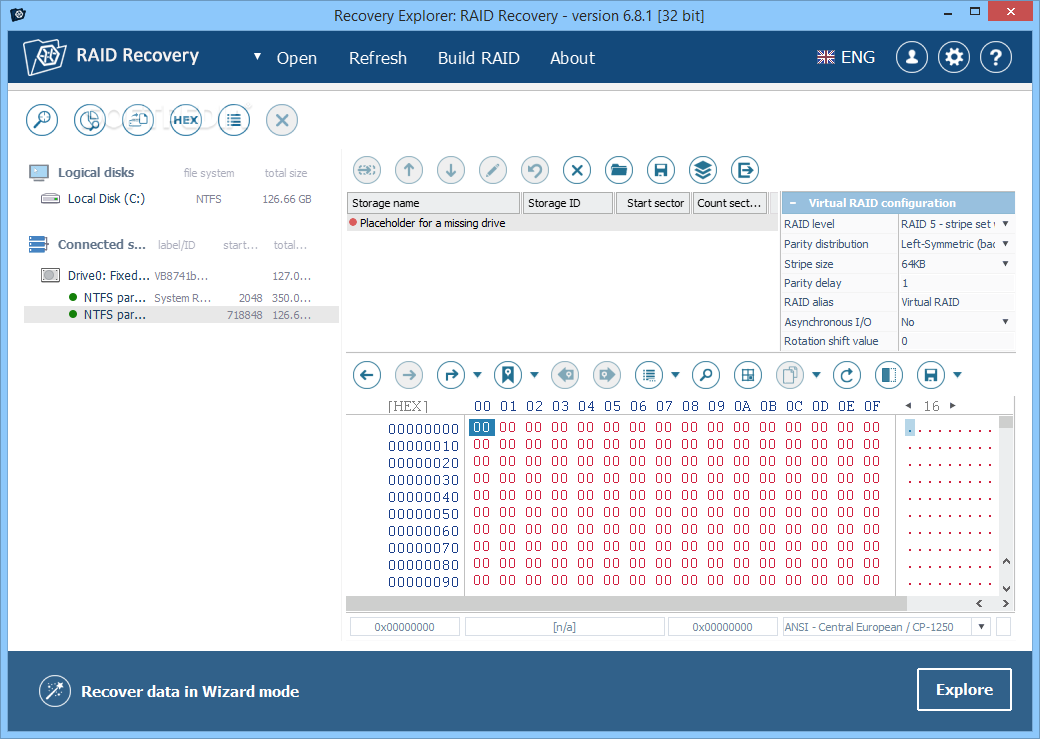Remove component with the X circle icon
Screen dimensions: 1040x739
(577, 170)
